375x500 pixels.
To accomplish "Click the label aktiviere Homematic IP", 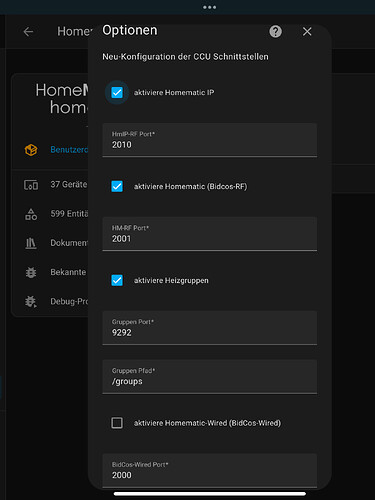I will [x=174, y=92].
